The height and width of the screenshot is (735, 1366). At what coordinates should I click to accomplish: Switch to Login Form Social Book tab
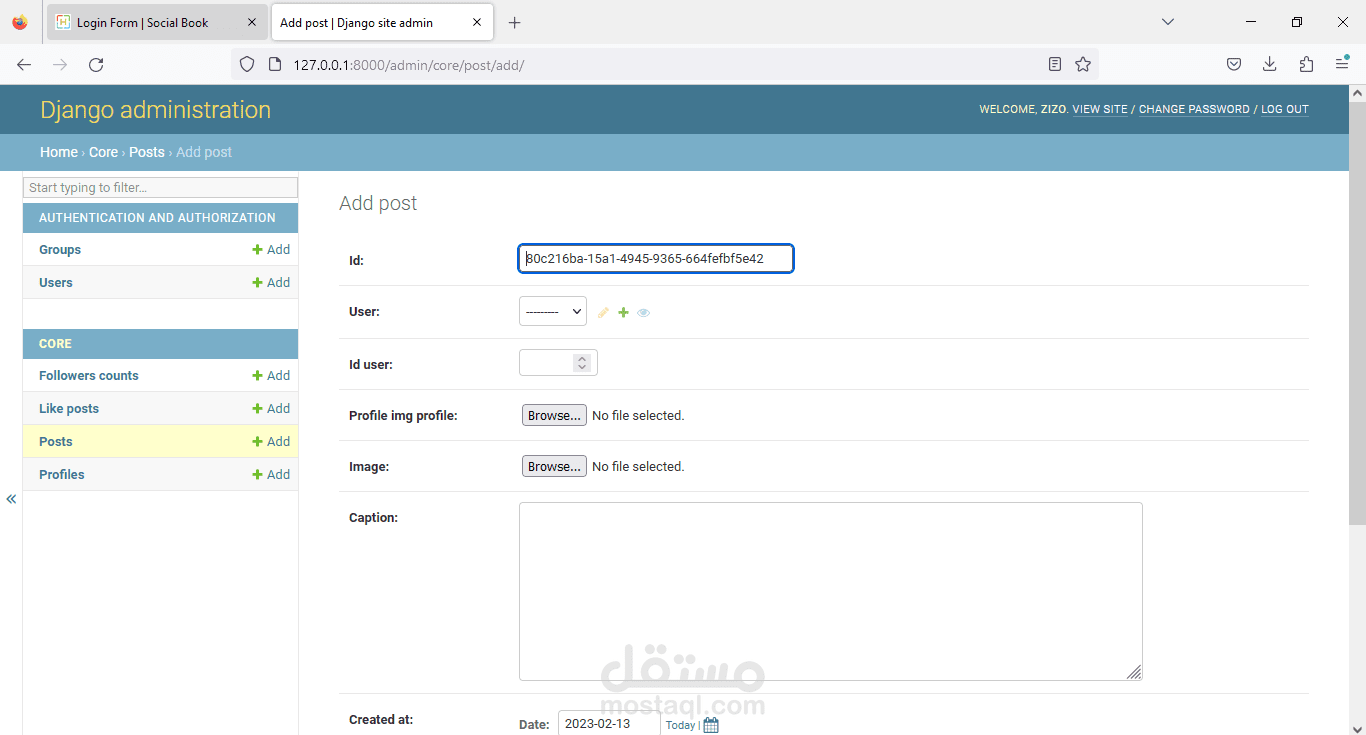pyautogui.click(x=158, y=22)
